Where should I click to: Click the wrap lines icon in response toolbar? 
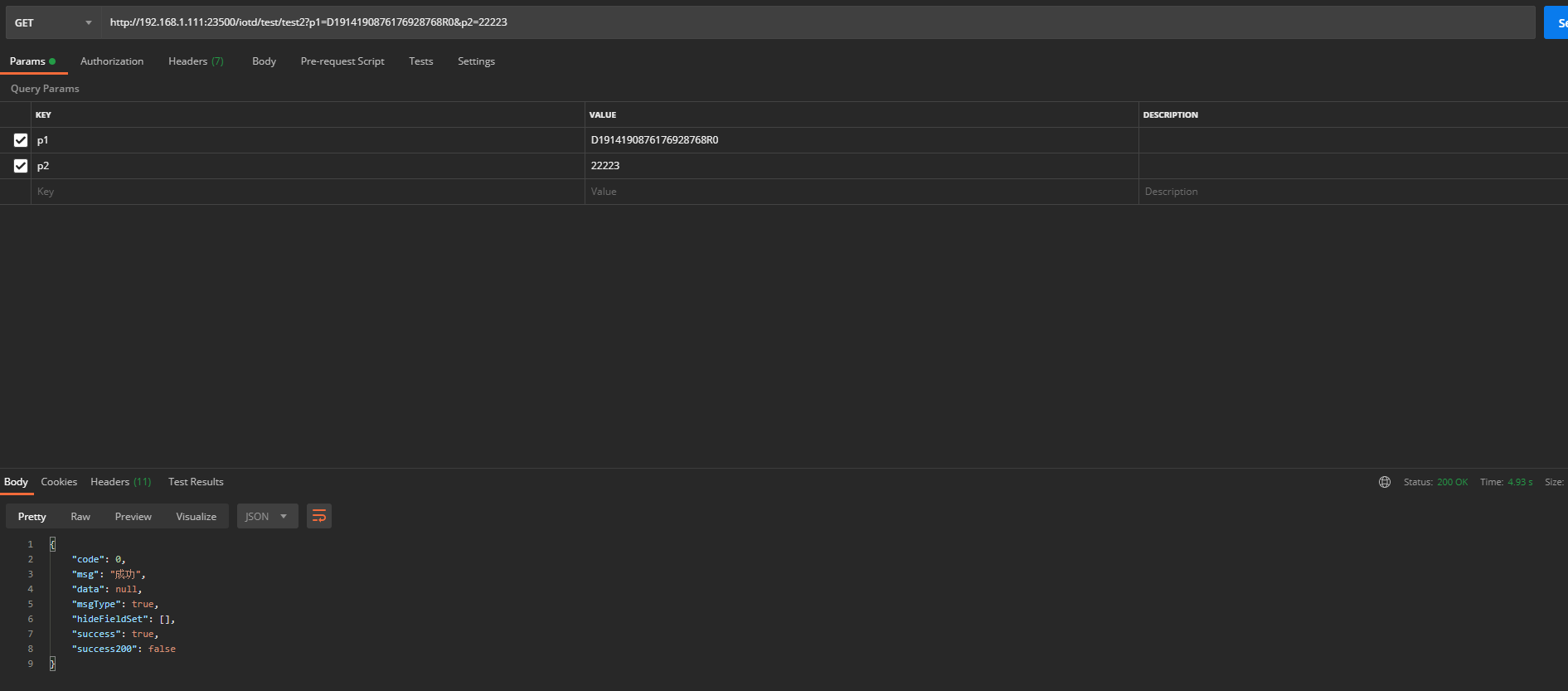tap(319, 516)
